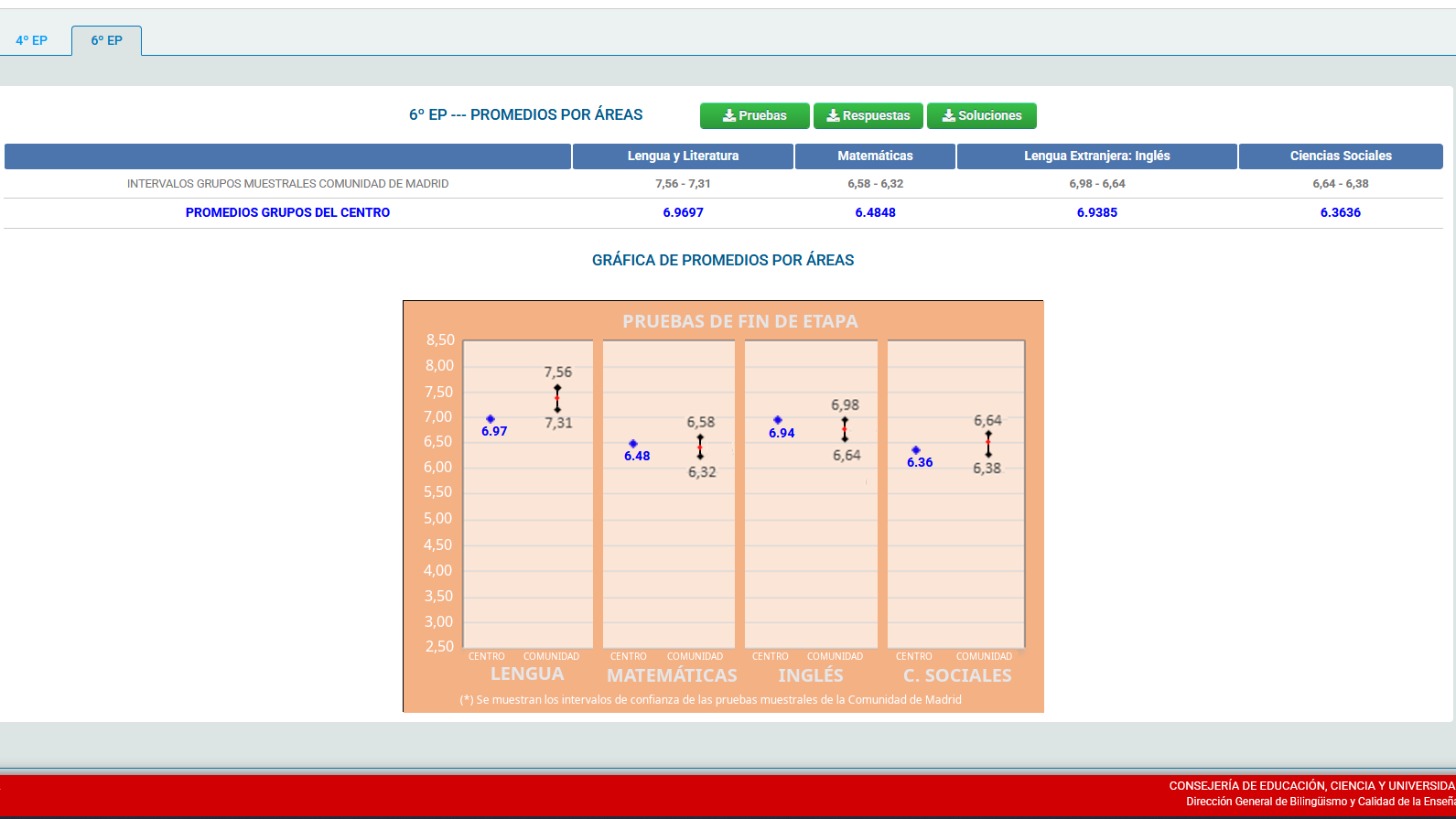The image size is (1456, 819).
Task: Click the 6.3636 Ciencias Sociales average value
Action: pos(1341,212)
